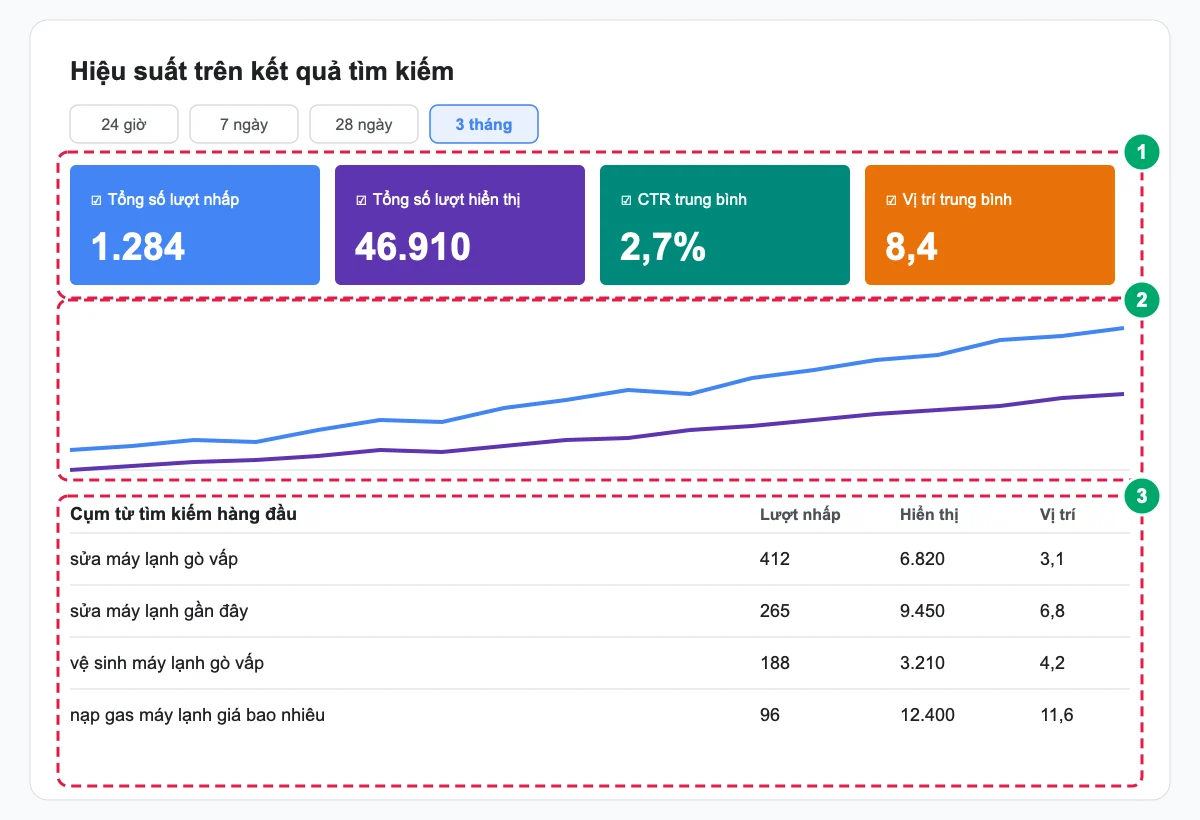Click the 4,2 position cell
The width and height of the screenshot is (1200, 820).
(1052, 663)
